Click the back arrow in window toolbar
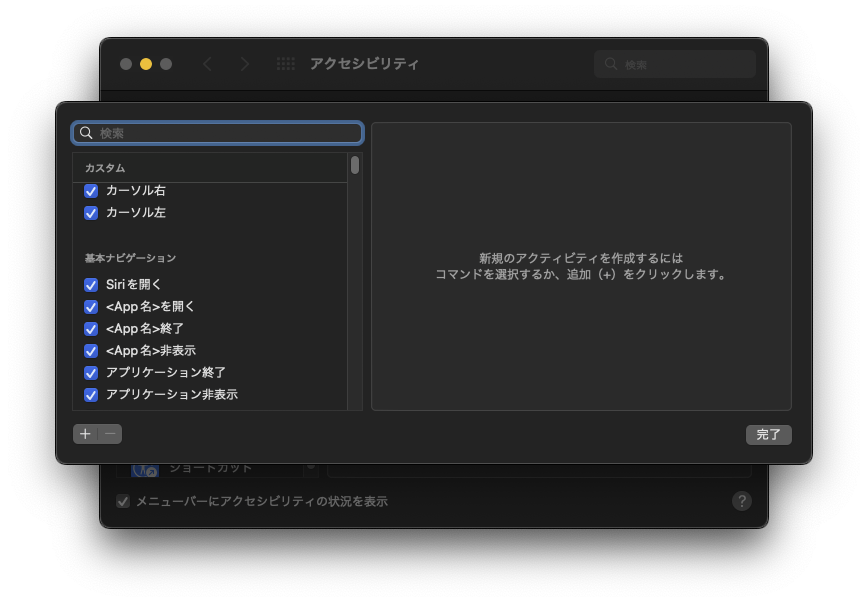 [208, 64]
